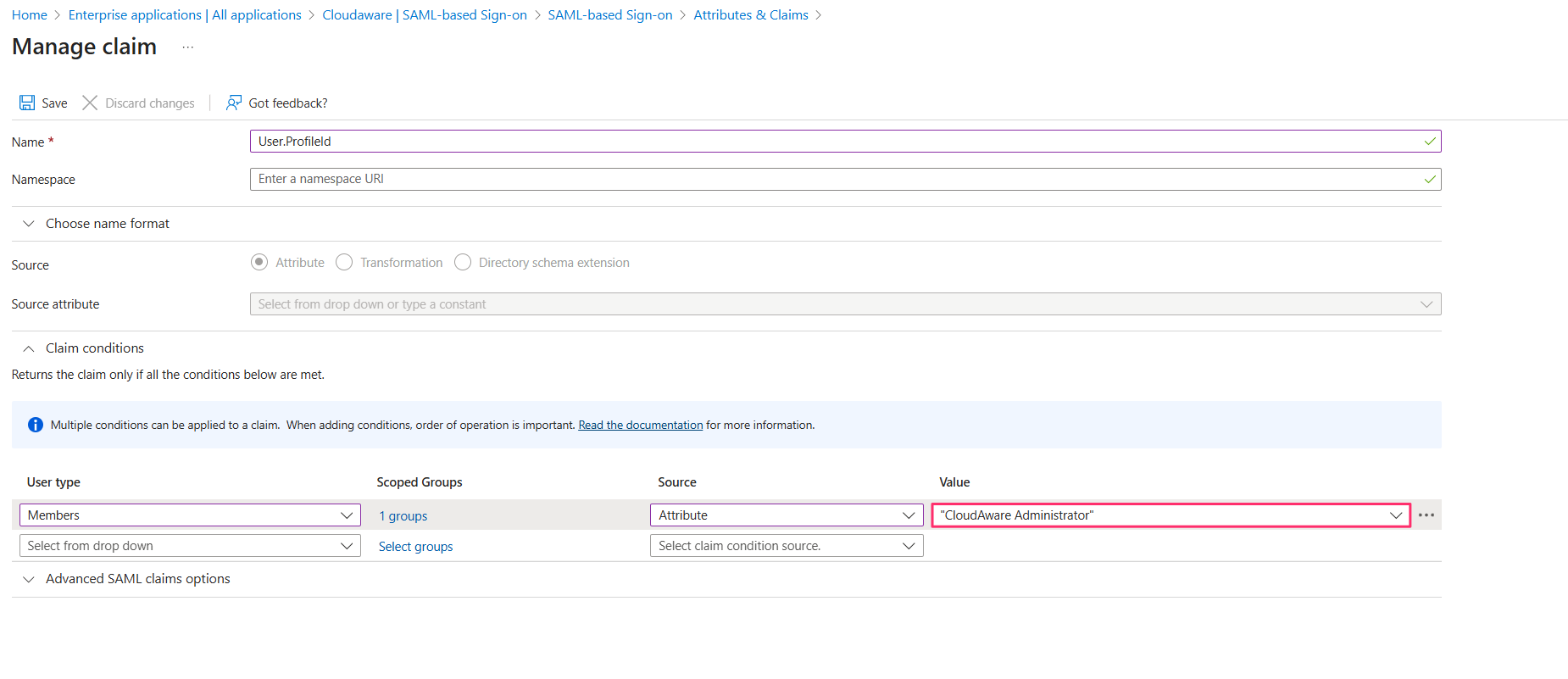Click the Discard changes X icon
The width and height of the screenshot is (1568, 679).
click(x=90, y=103)
